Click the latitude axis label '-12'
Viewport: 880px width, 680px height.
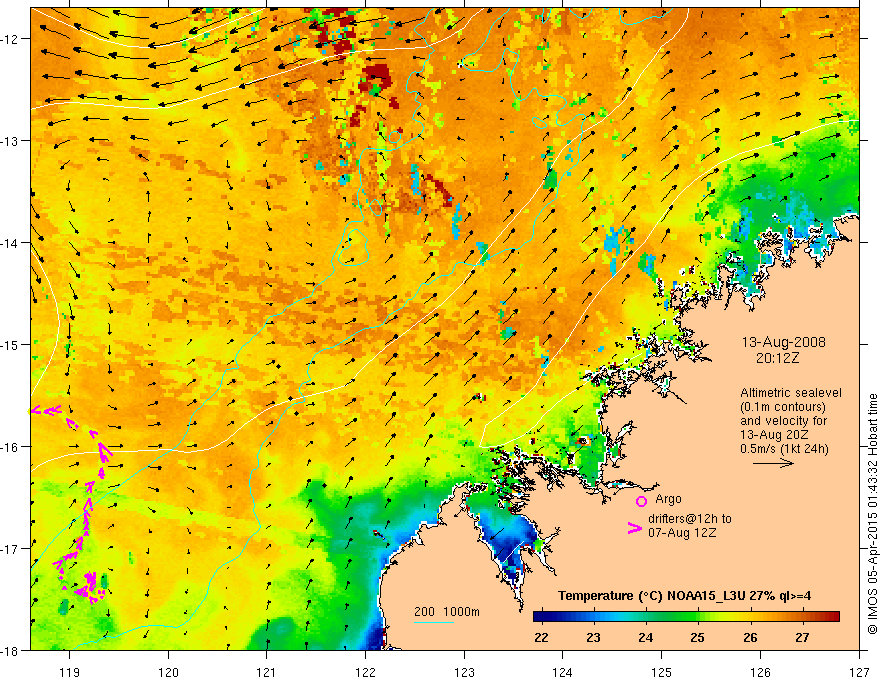[x=11, y=39]
